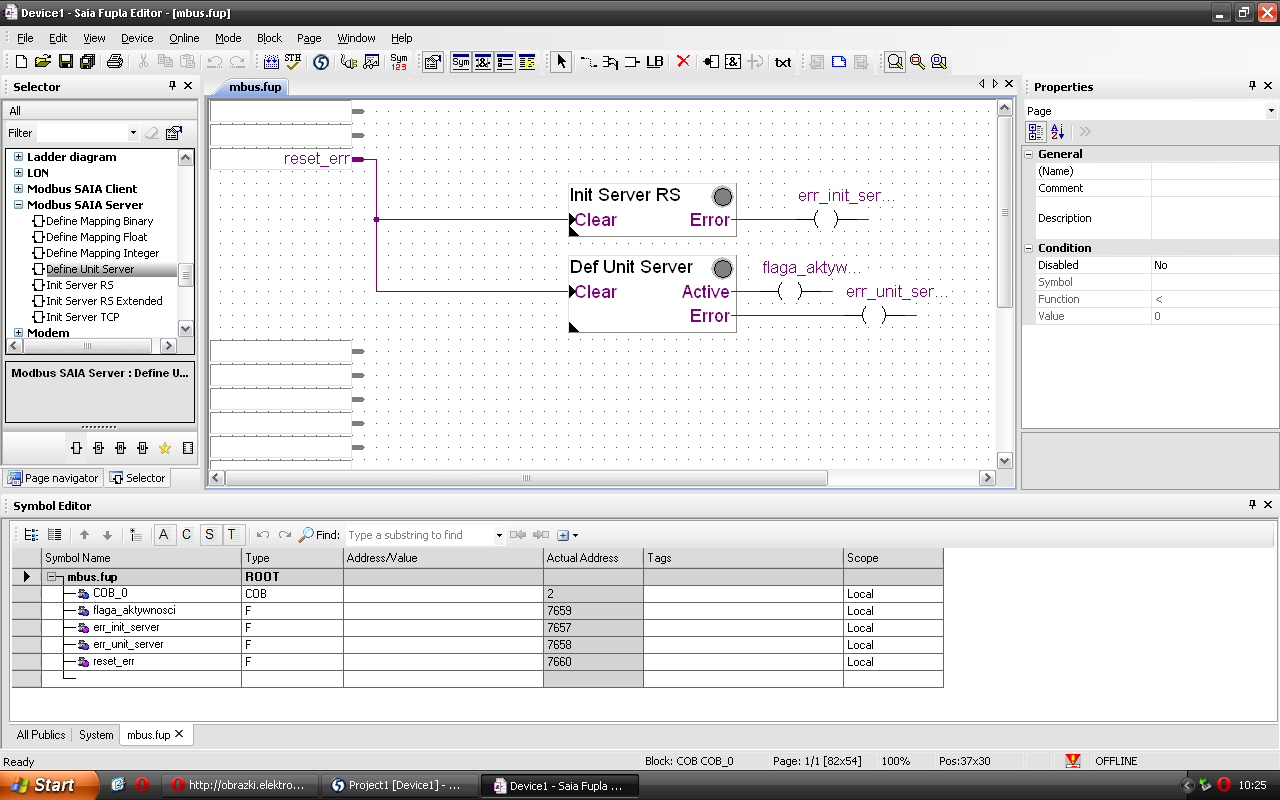
Task: Choose the LB label tool
Action: 654,62
